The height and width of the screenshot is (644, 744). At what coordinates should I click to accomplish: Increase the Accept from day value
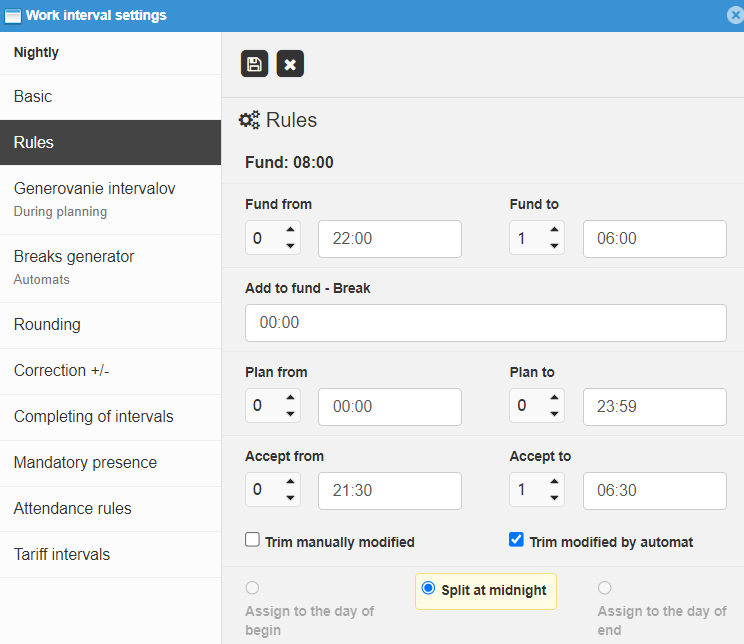click(x=290, y=482)
